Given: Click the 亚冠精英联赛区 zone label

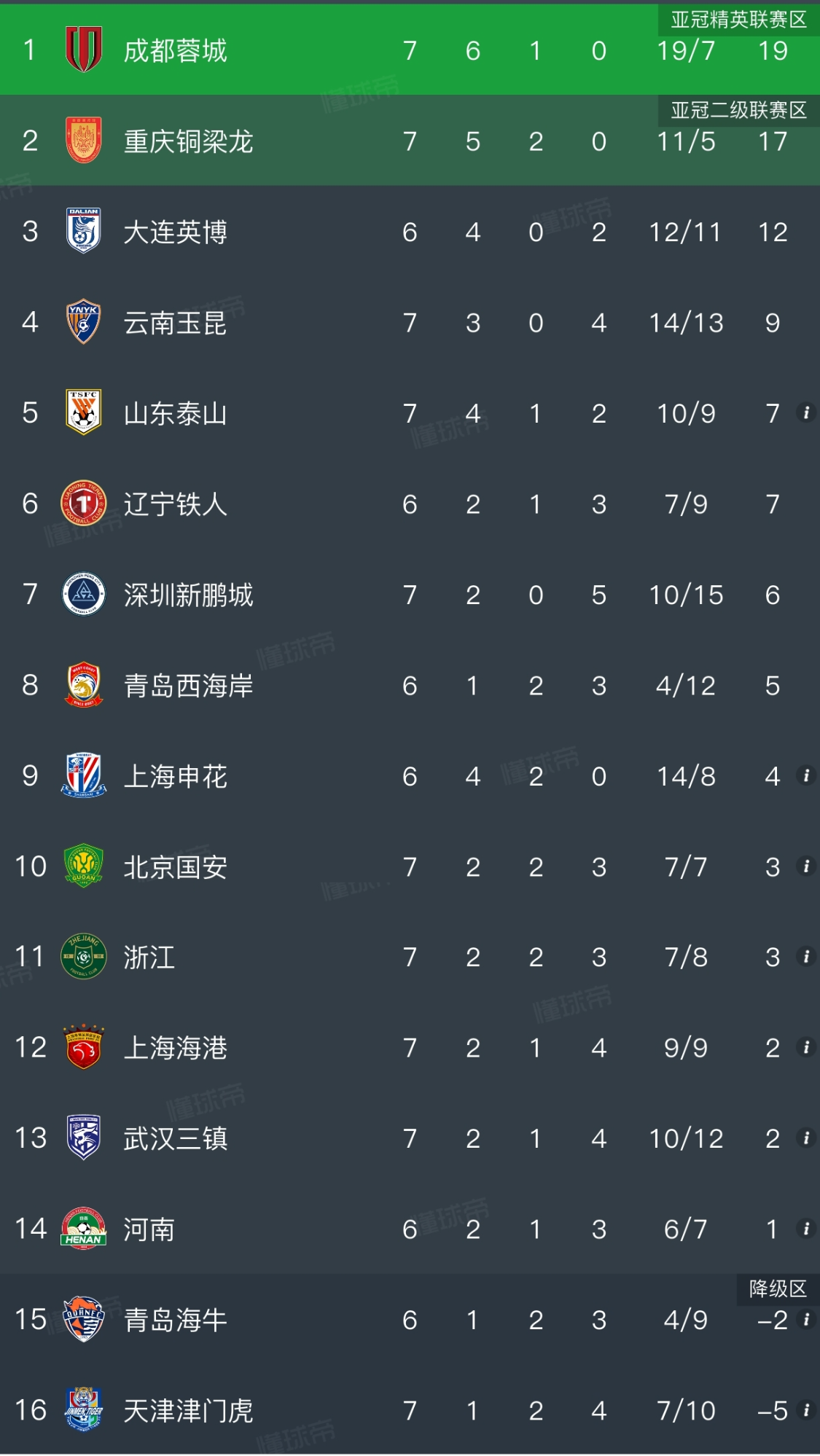Looking at the screenshot, I should (738, 20).
